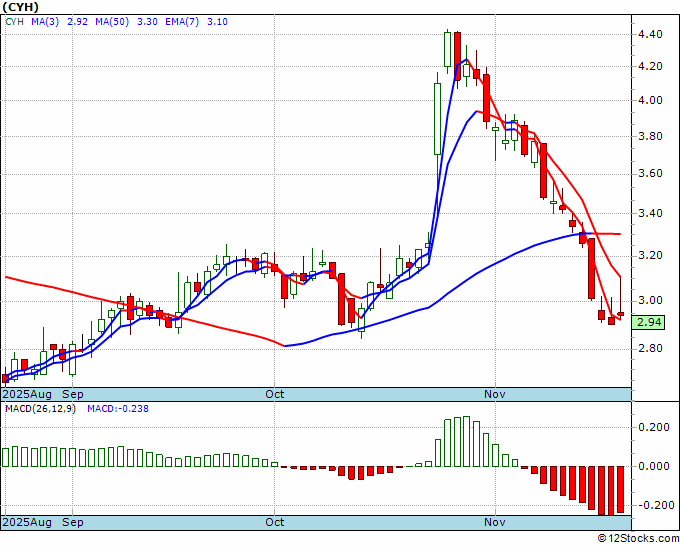Click the EMA(7) legend label
Screen dimensions: 680x546
pos(182,22)
